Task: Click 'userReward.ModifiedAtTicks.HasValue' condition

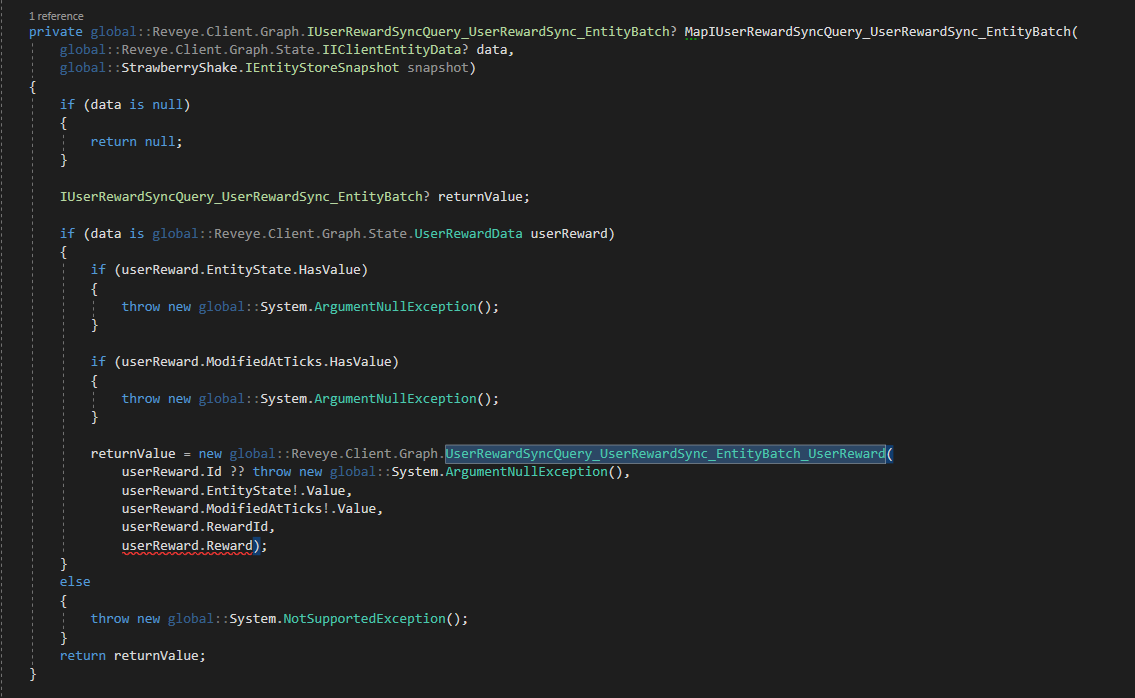Action: [256, 362]
